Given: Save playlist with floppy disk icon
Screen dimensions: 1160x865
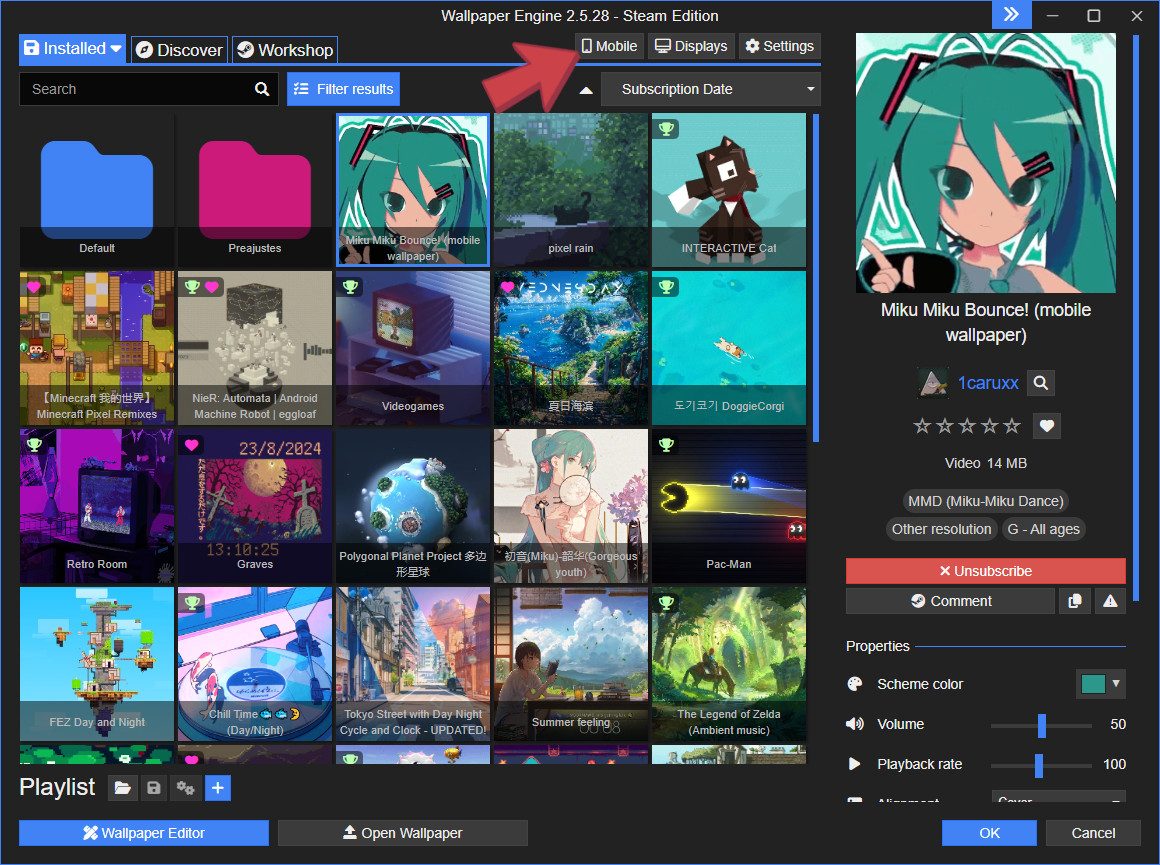Looking at the screenshot, I should click(154, 788).
